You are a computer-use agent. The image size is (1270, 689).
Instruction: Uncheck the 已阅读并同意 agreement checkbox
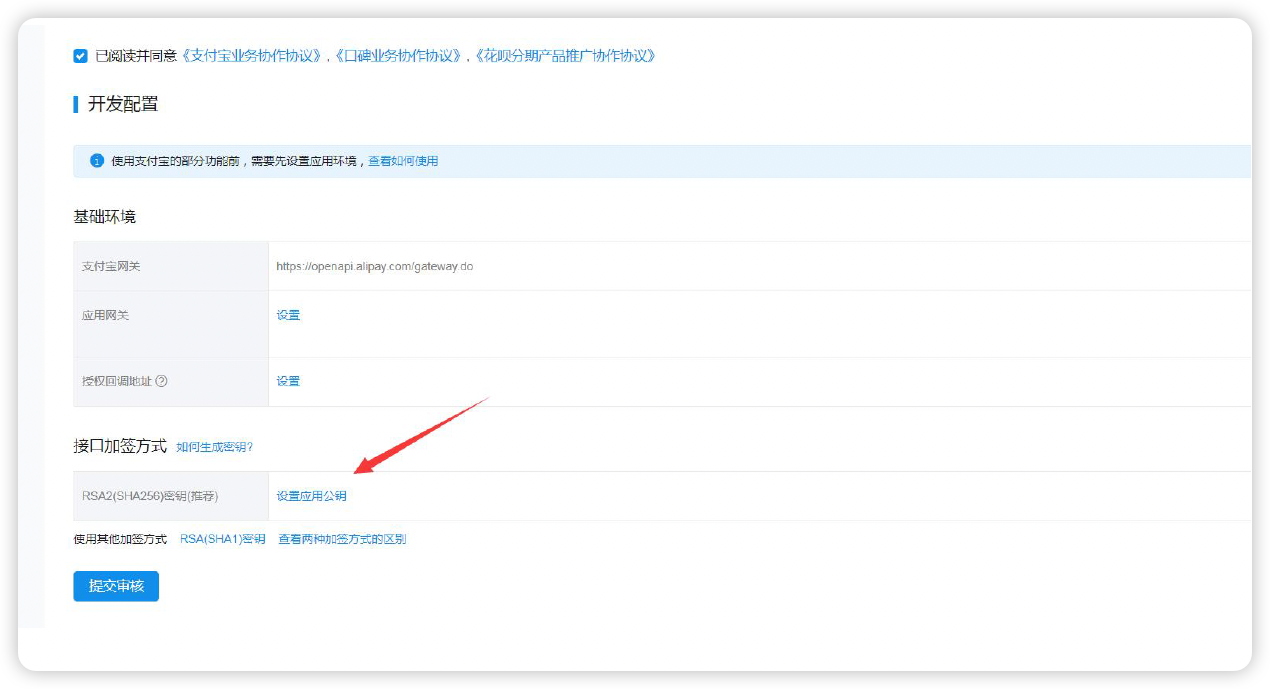pos(81,56)
